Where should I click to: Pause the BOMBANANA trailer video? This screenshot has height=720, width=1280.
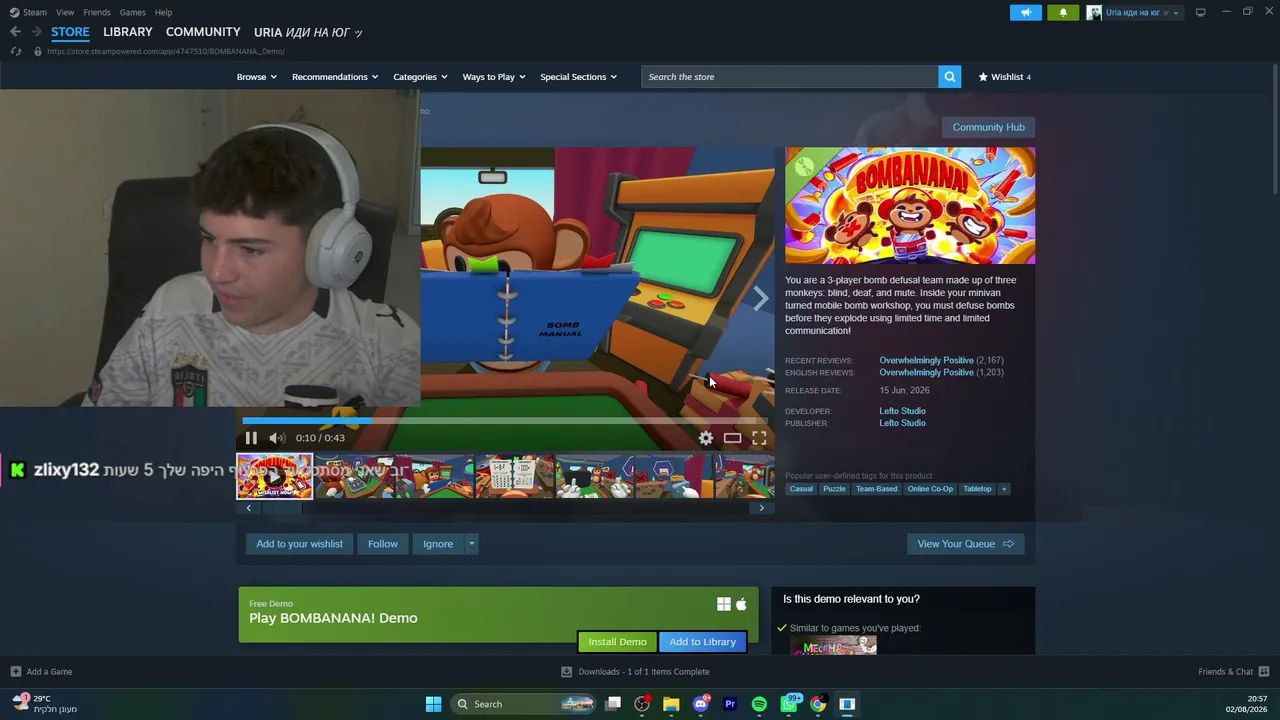[251, 438]
